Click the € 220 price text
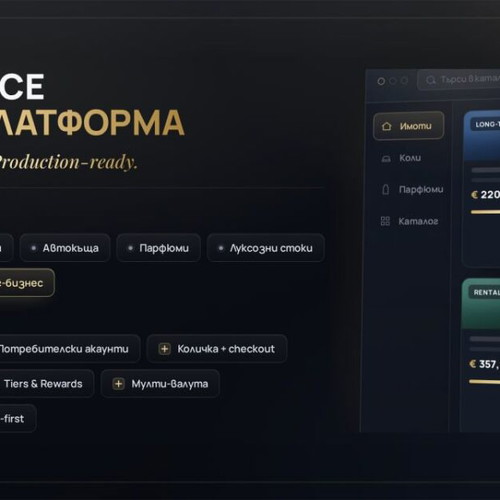Screen dimensions: 500x500 (485, 195)
